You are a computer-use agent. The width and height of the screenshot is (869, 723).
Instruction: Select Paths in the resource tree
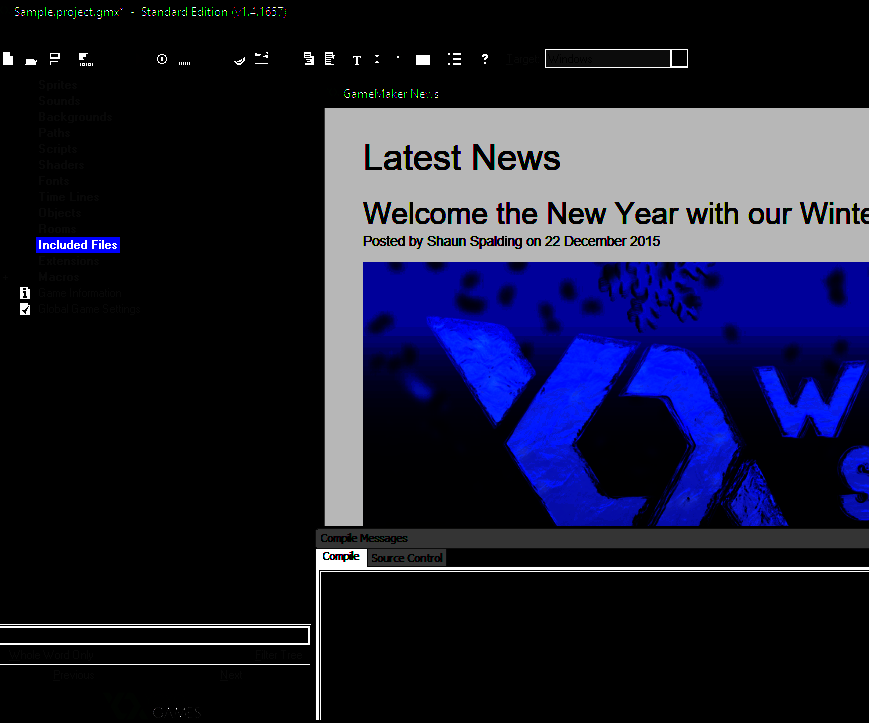point(54,134)
